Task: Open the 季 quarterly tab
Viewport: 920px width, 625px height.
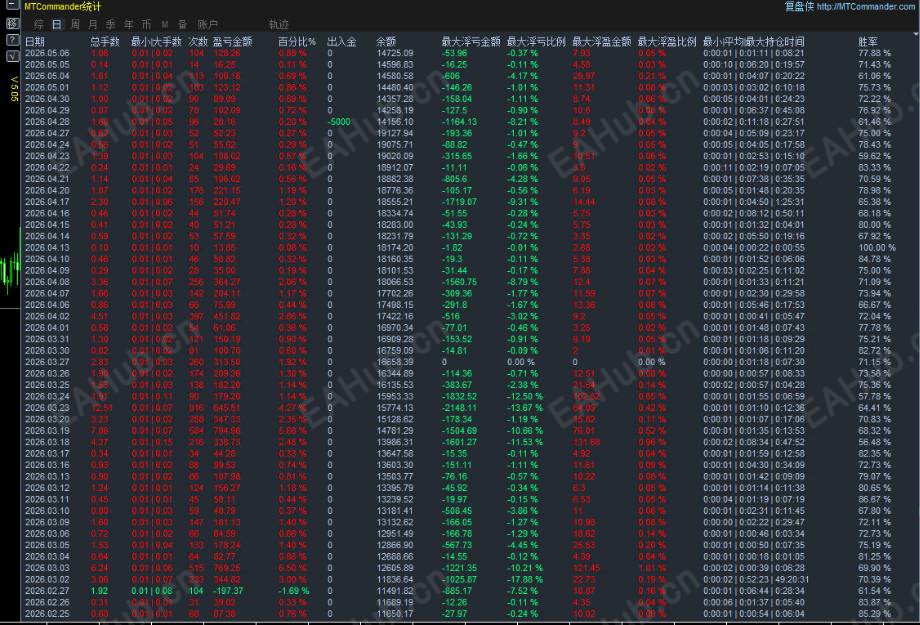Action: [110, 25]
